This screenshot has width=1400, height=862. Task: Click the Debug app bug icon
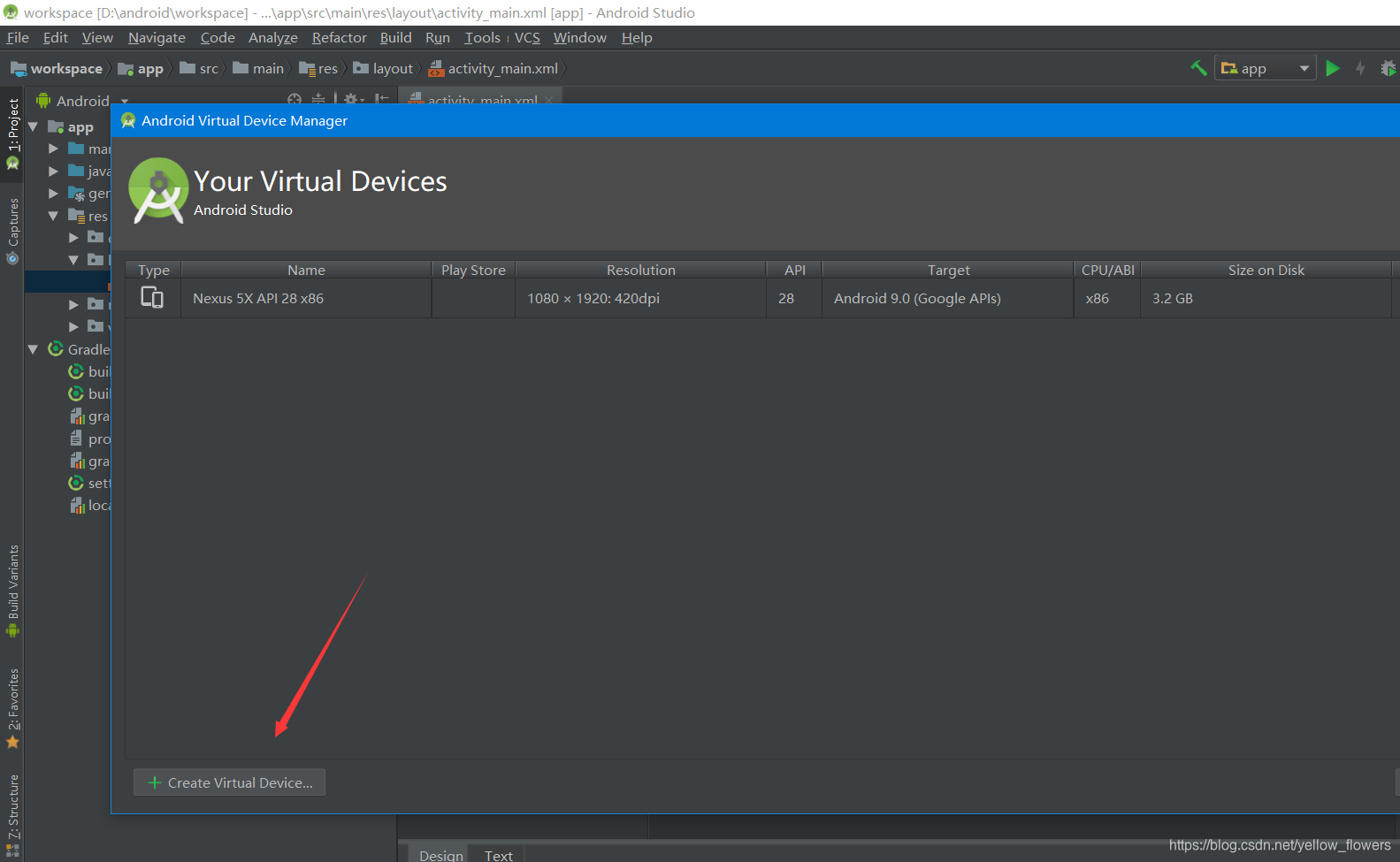pos(1389,68)
